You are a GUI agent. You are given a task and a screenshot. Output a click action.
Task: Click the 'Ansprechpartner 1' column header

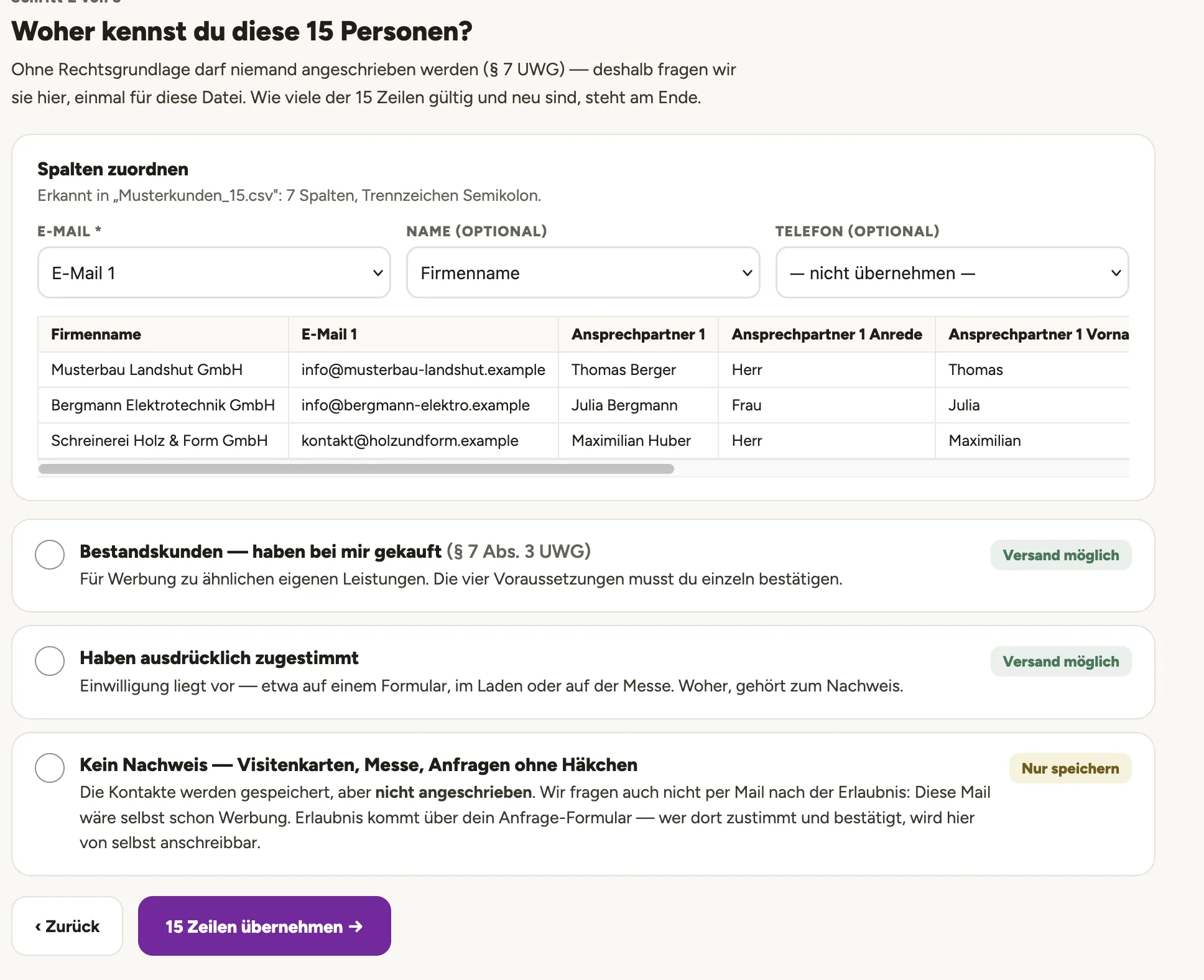[x=638, y=335]
